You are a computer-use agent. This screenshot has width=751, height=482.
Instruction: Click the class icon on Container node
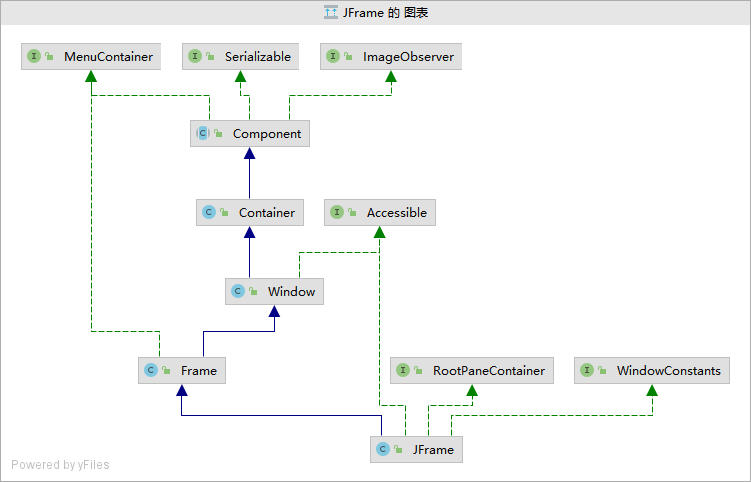pyautogui.click(x=209, y=212)
